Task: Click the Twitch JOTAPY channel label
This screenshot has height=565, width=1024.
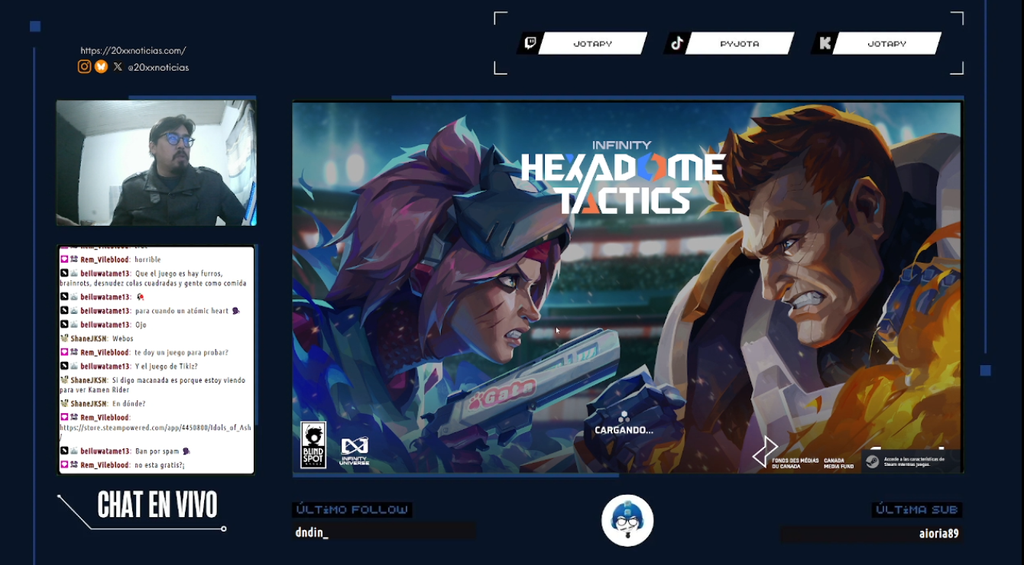Action: pos(592,43)
